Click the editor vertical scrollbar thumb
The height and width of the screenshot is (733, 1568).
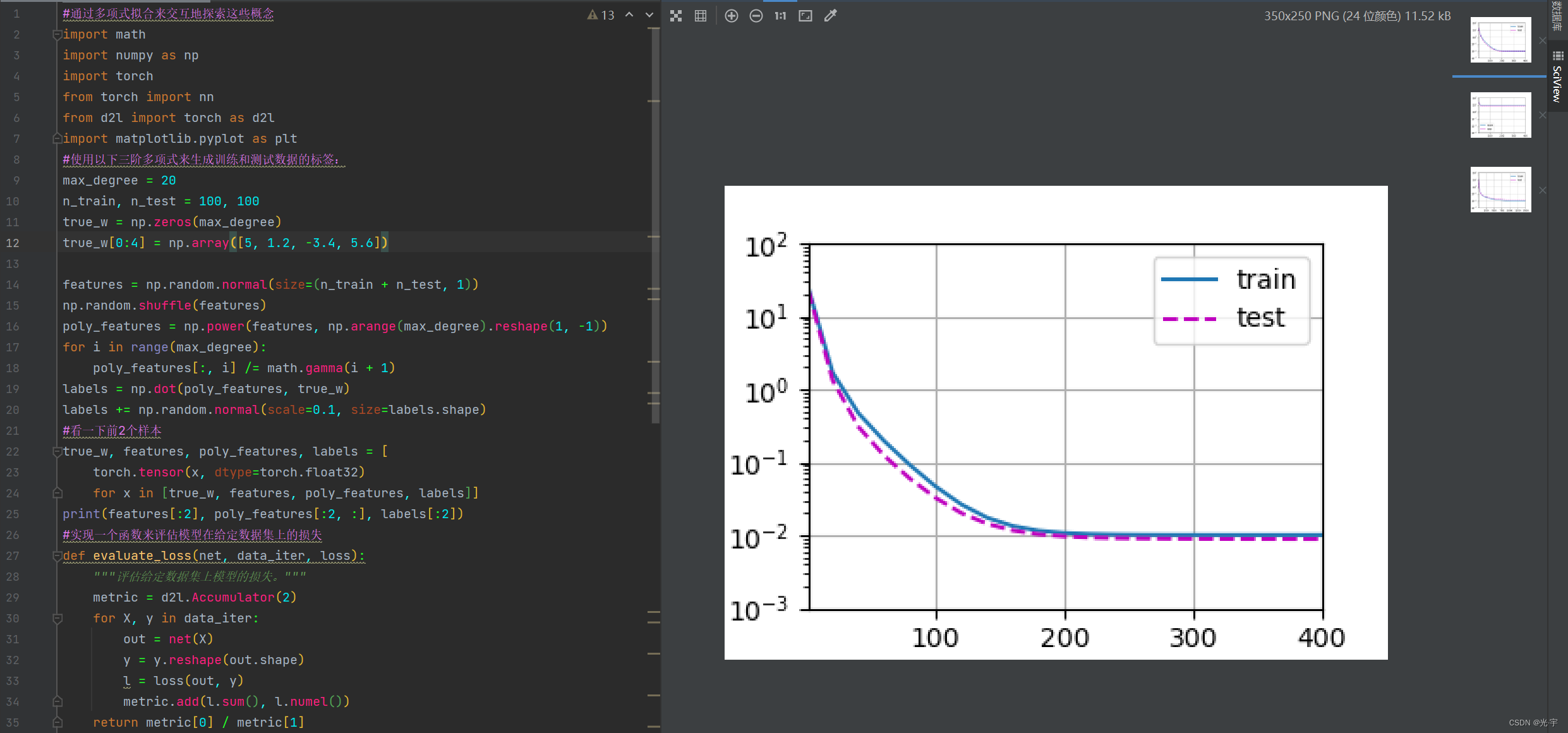pyautogui.click(x=655, y=224)
